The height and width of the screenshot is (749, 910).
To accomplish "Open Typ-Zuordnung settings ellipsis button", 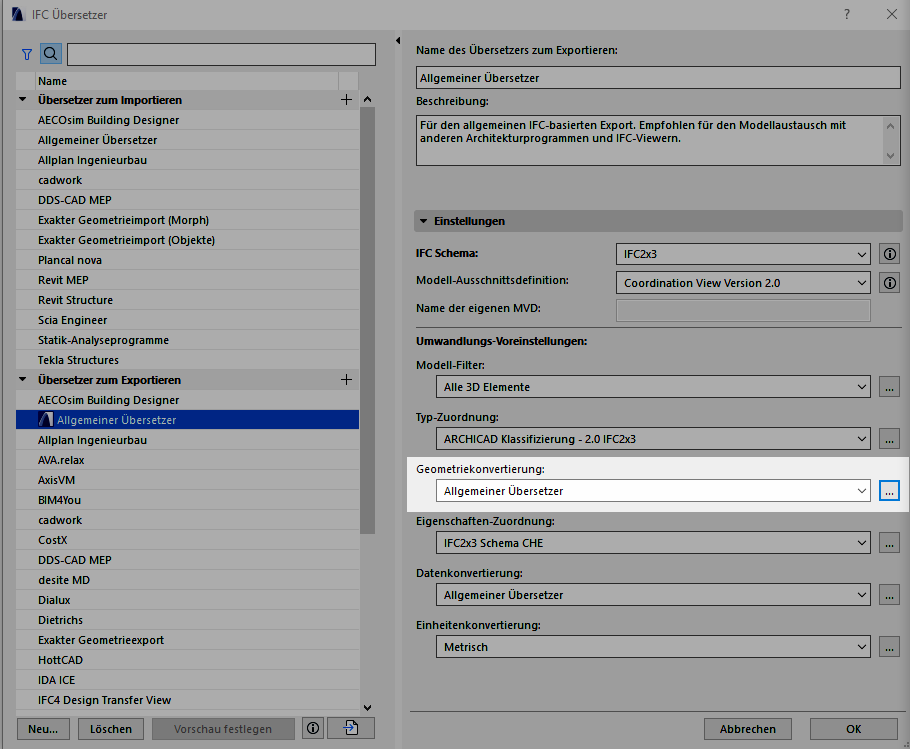I will (x=890, y=439).
